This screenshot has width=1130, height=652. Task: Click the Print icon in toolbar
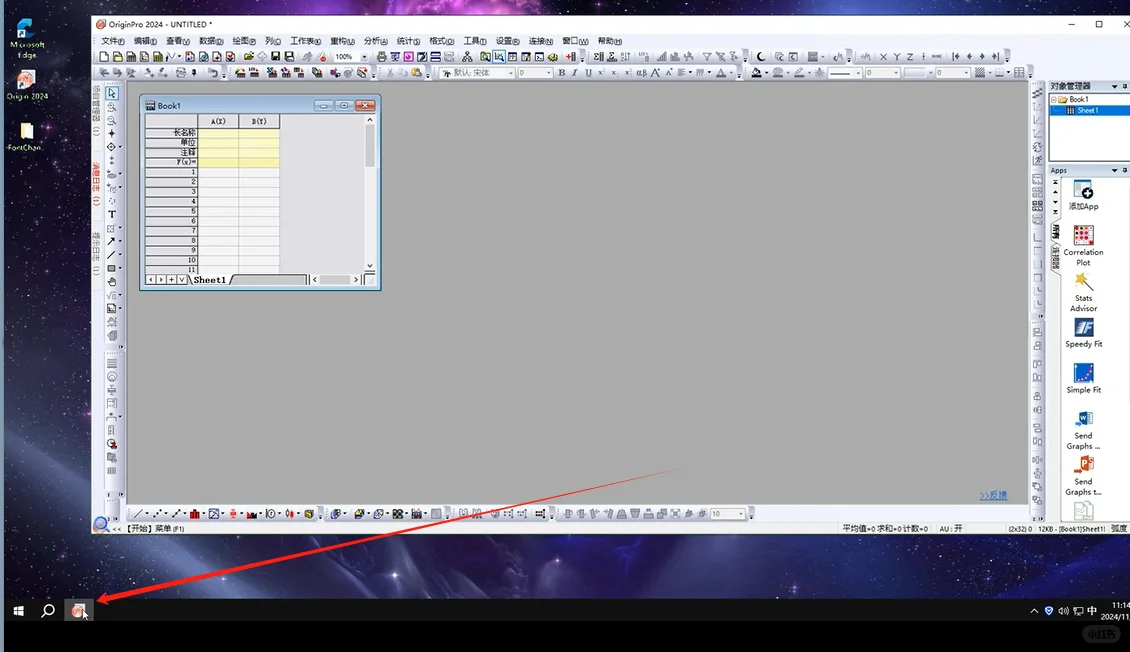pos(381,56)
